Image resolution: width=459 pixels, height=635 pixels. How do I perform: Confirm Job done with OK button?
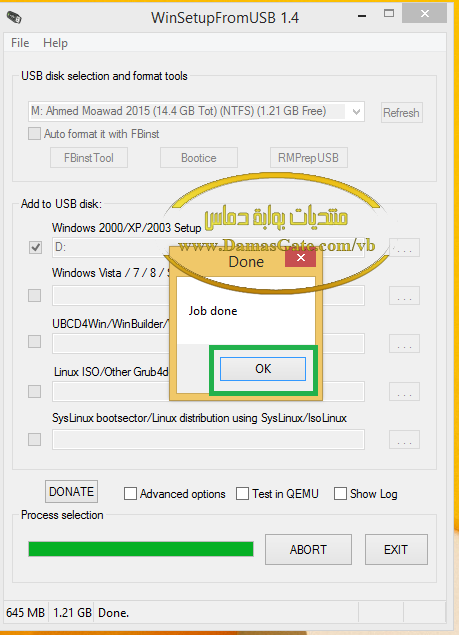click(263, 369)
